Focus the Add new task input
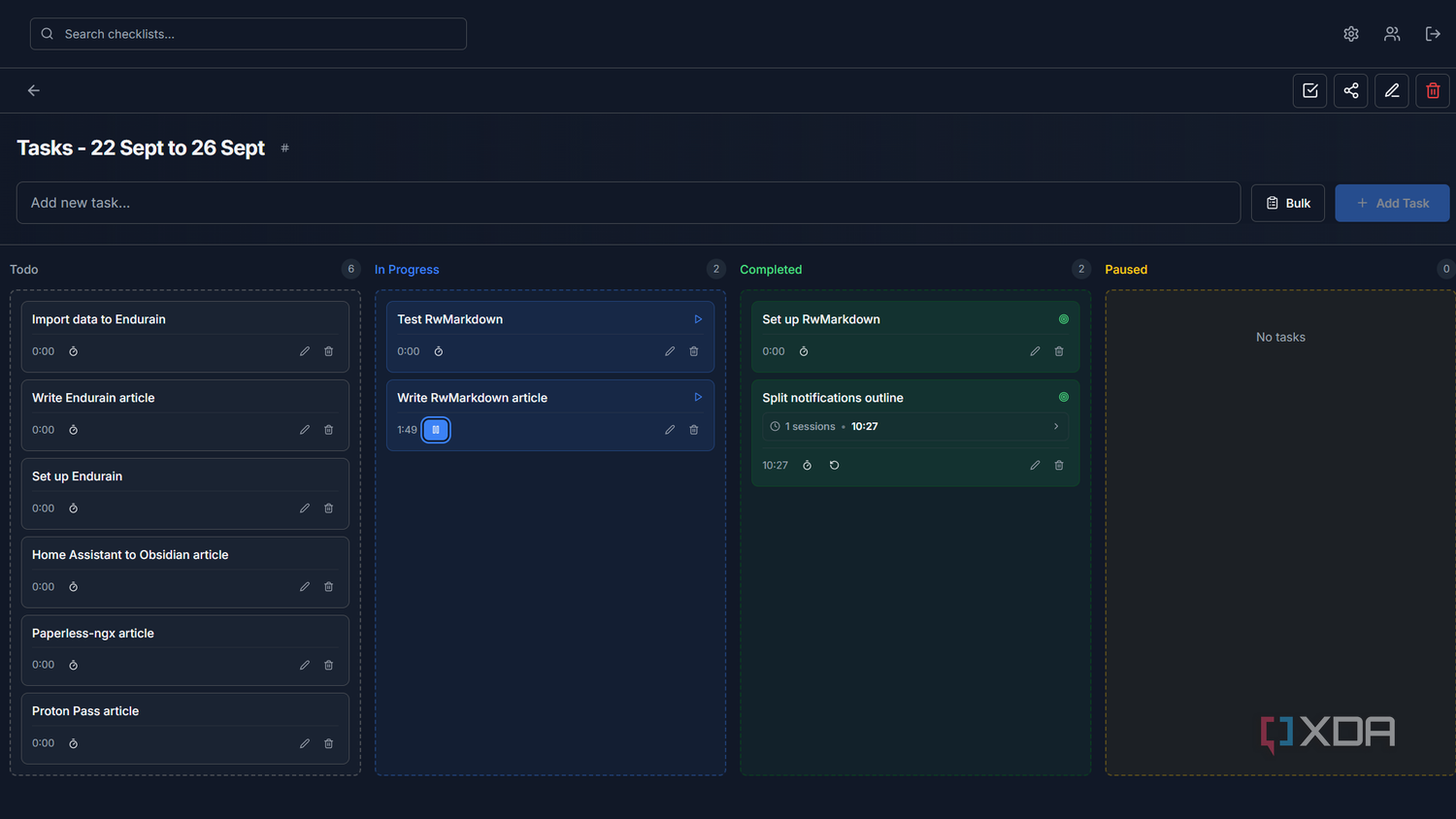The width and height of the screenshot is (1456, 819). (628, 203)
